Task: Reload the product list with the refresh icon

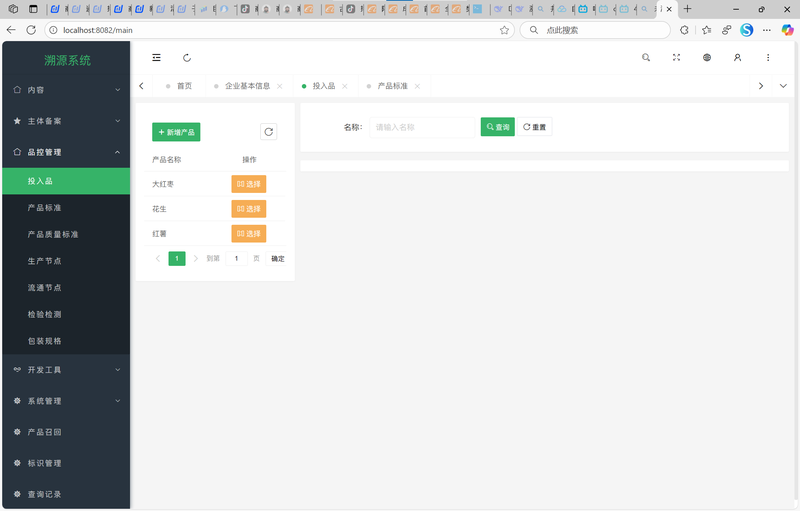Action: [x=268, y=132]
